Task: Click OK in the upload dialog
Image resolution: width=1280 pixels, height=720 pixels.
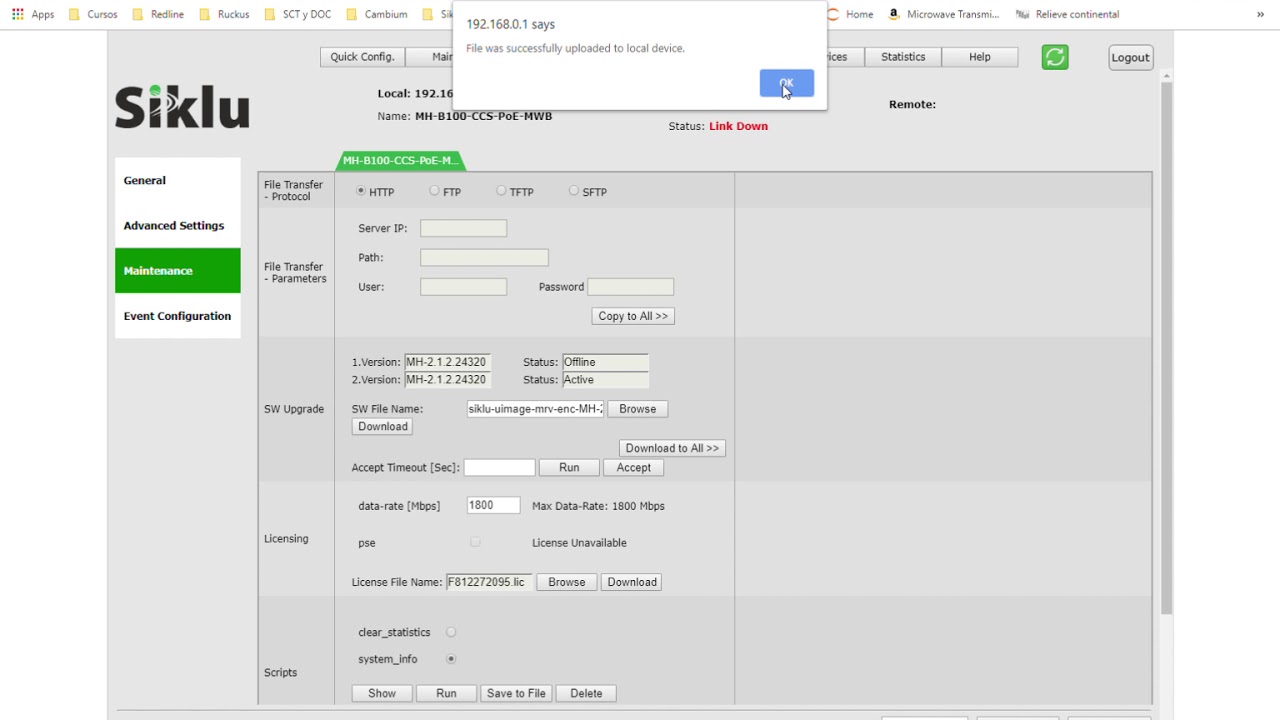Action: point(787,84)
